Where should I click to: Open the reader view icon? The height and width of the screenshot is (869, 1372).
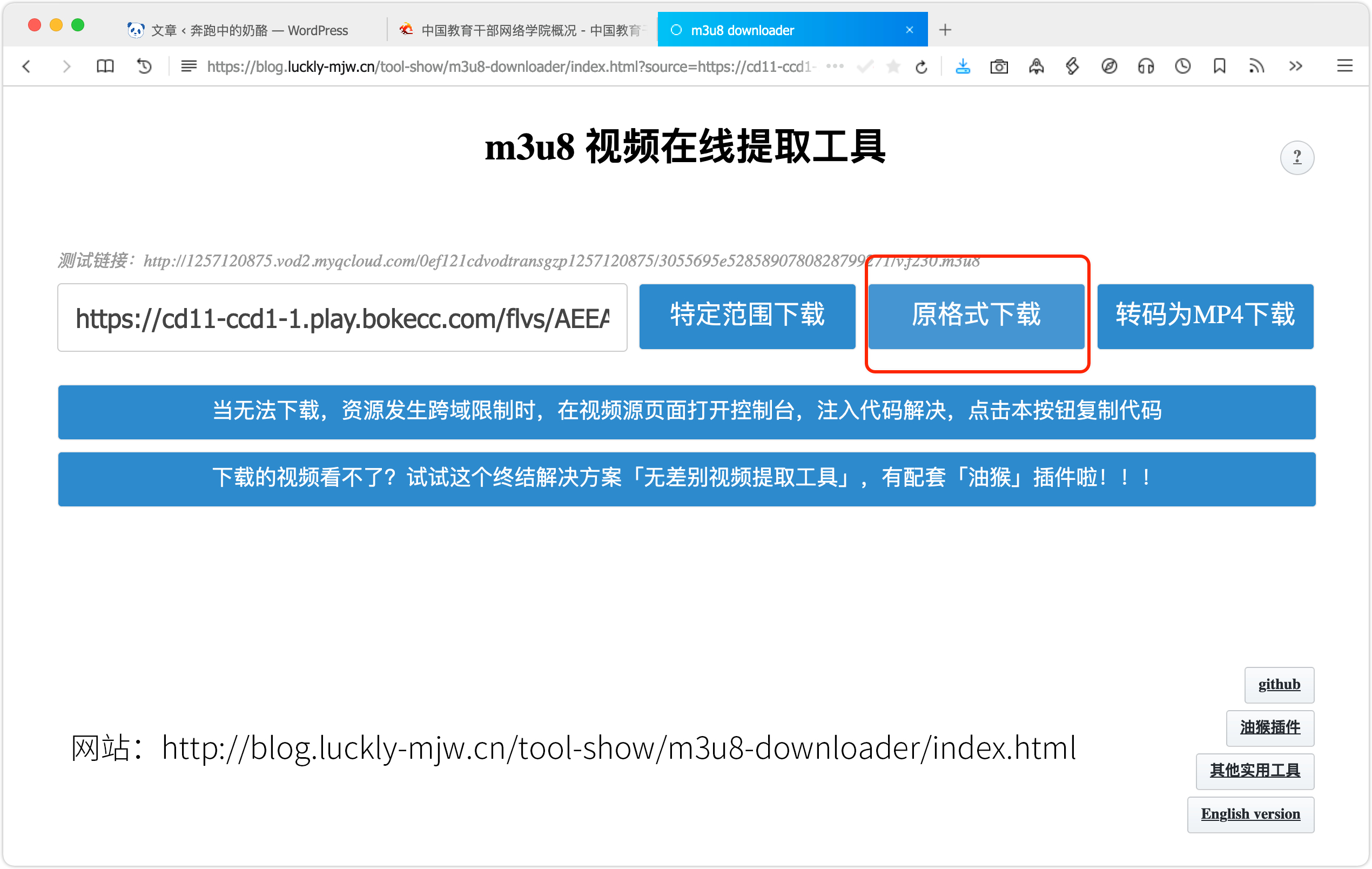pyautogui.click(x=189, y=66)
